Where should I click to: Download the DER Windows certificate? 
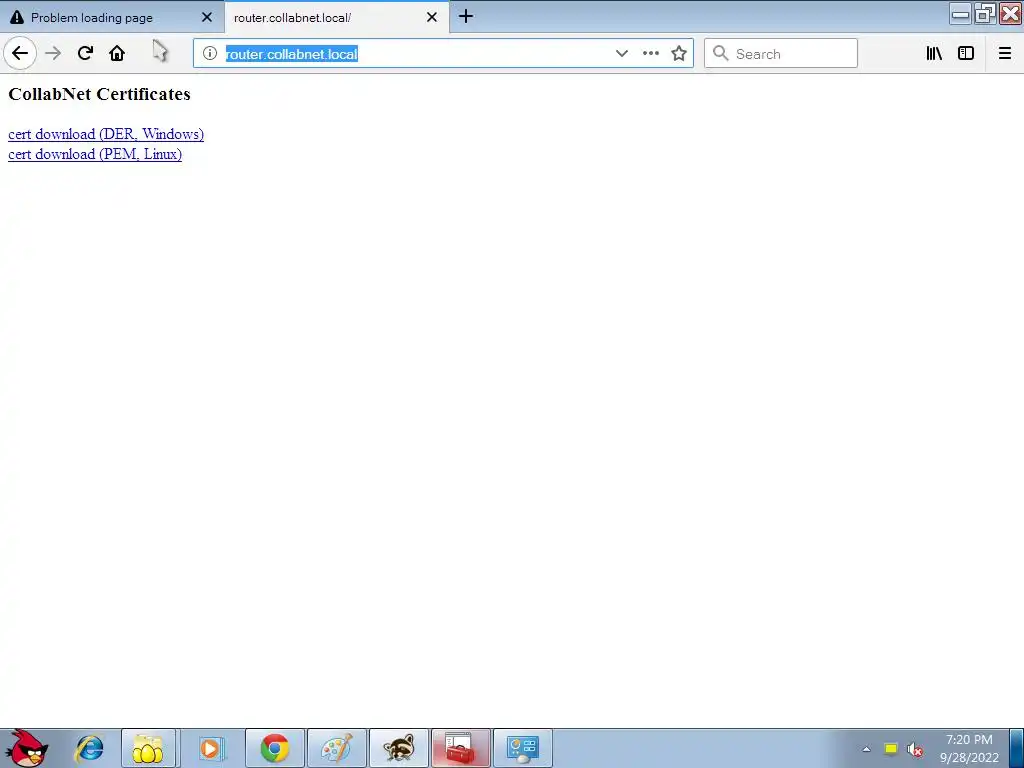point(106,134)
